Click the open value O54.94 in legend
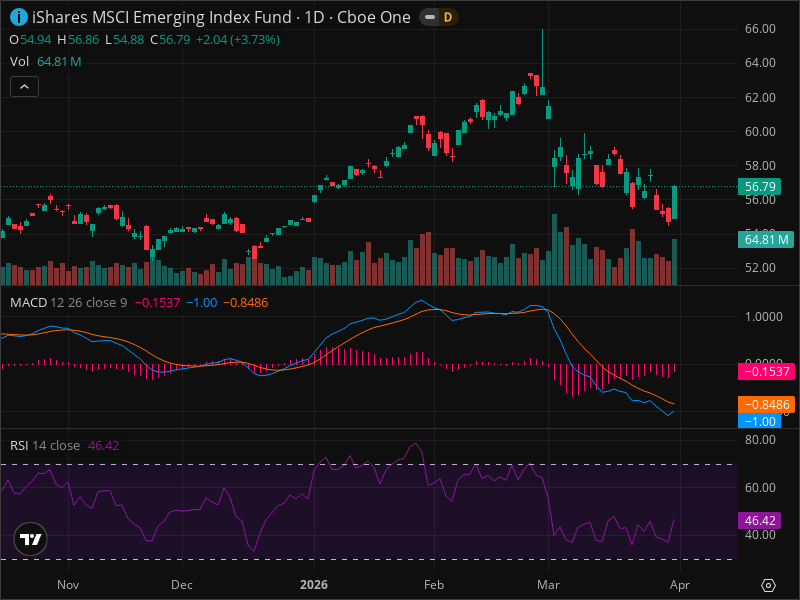Screen dimensions: 800x600 (x=30, y=40)
